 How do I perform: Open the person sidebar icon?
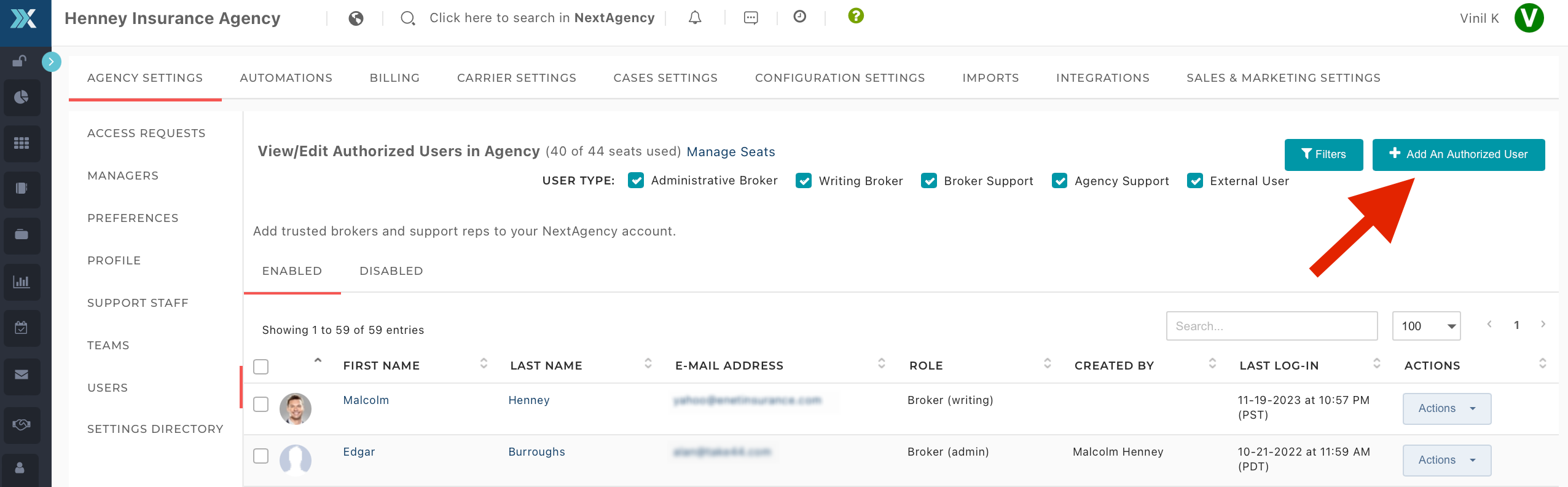coord(20,469)
